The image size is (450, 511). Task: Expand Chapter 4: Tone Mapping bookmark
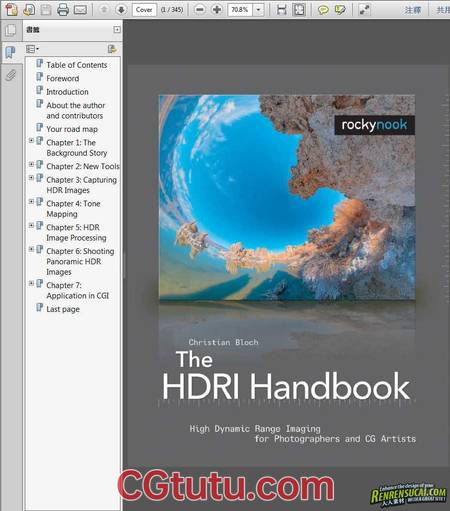pos(31,202)
